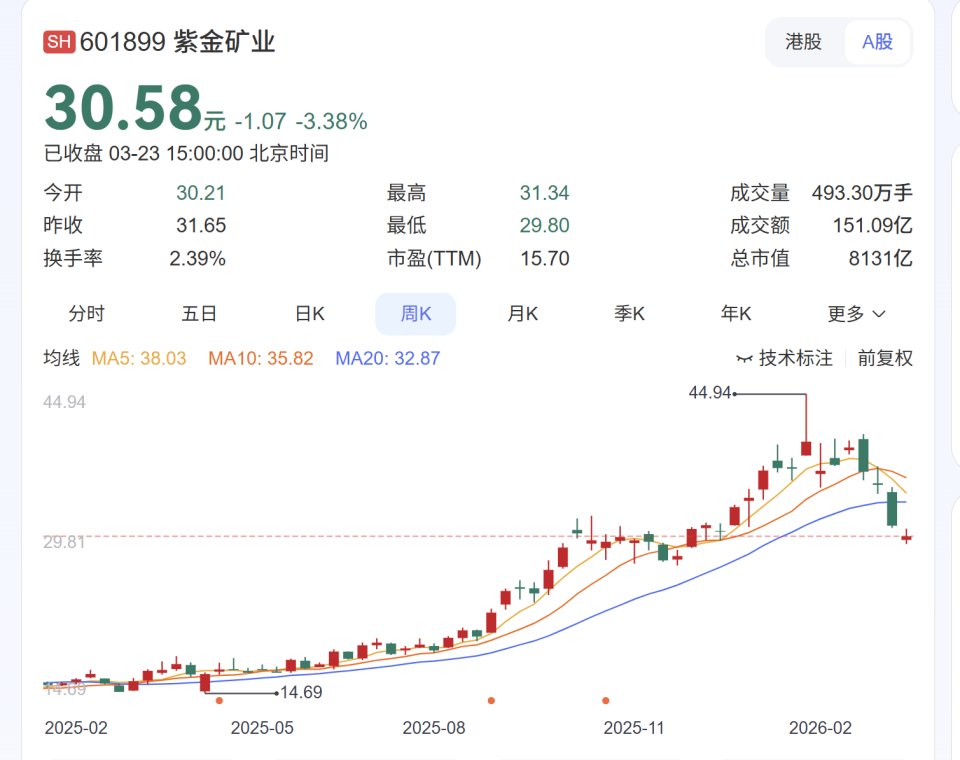
Task: Click the -3.38% change percentage
Action: pyautogui.click(x=331, y=121)
